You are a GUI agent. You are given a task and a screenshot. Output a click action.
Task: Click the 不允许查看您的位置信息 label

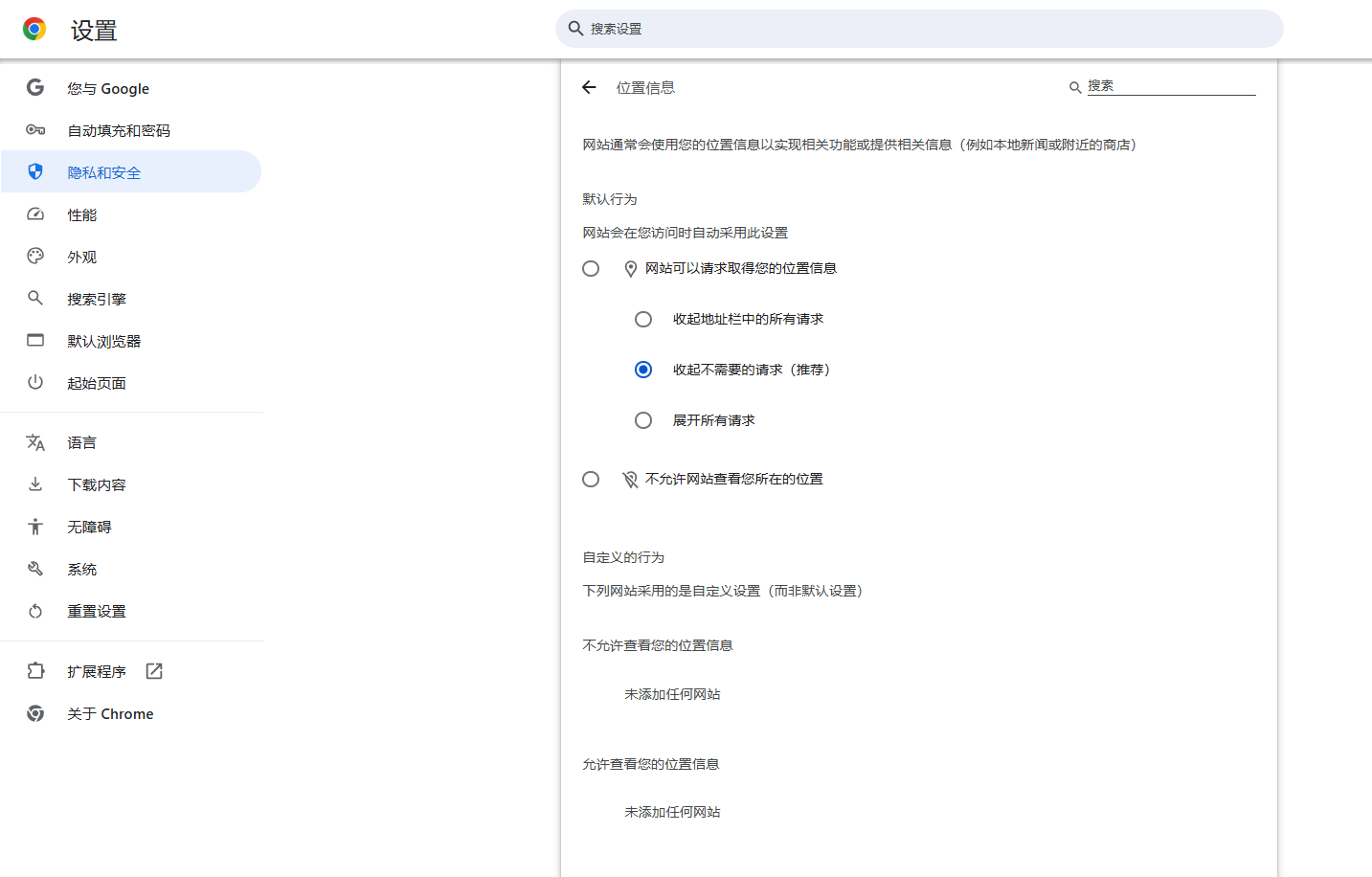tap(658, 645)
